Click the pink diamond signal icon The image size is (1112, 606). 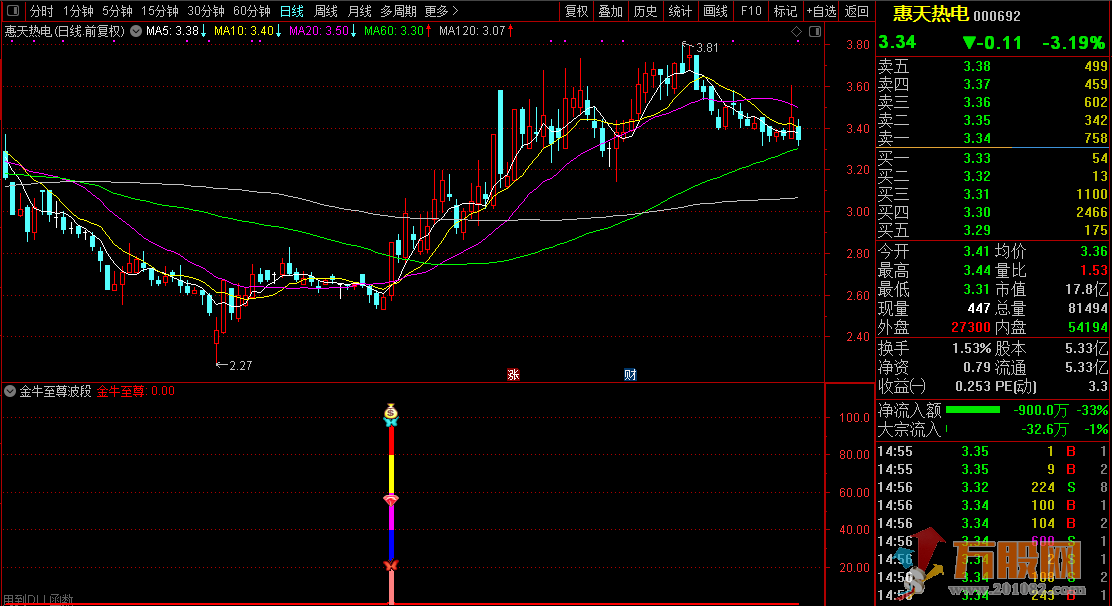(391, 499)
